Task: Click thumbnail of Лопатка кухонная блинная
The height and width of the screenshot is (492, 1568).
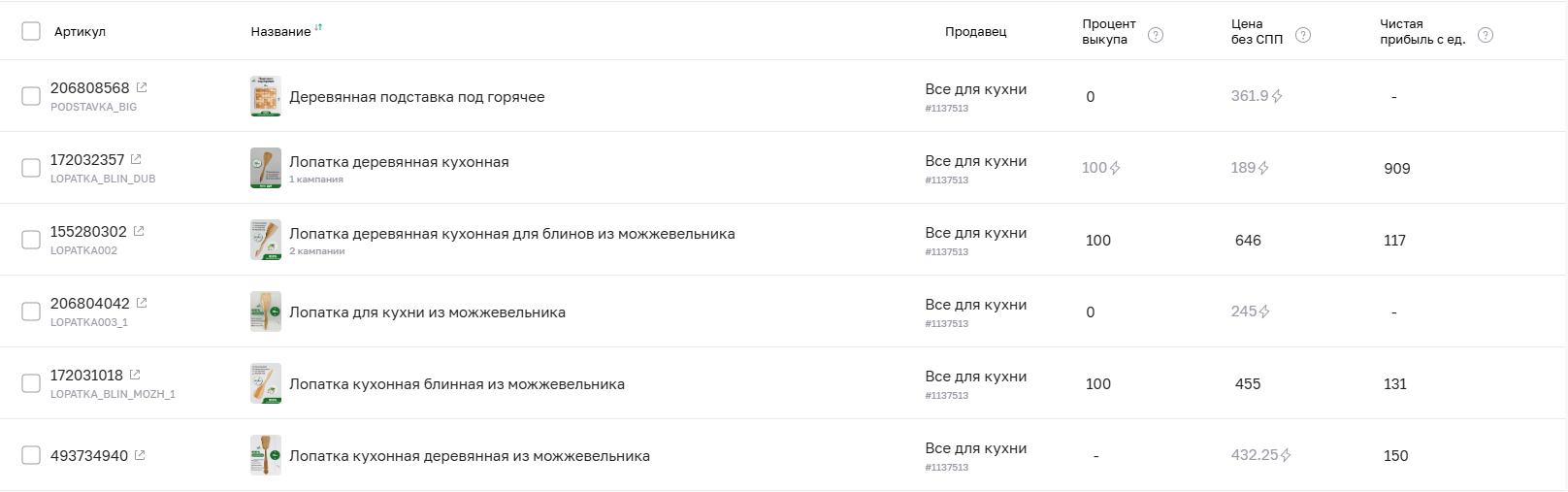Action: point(266,383)
